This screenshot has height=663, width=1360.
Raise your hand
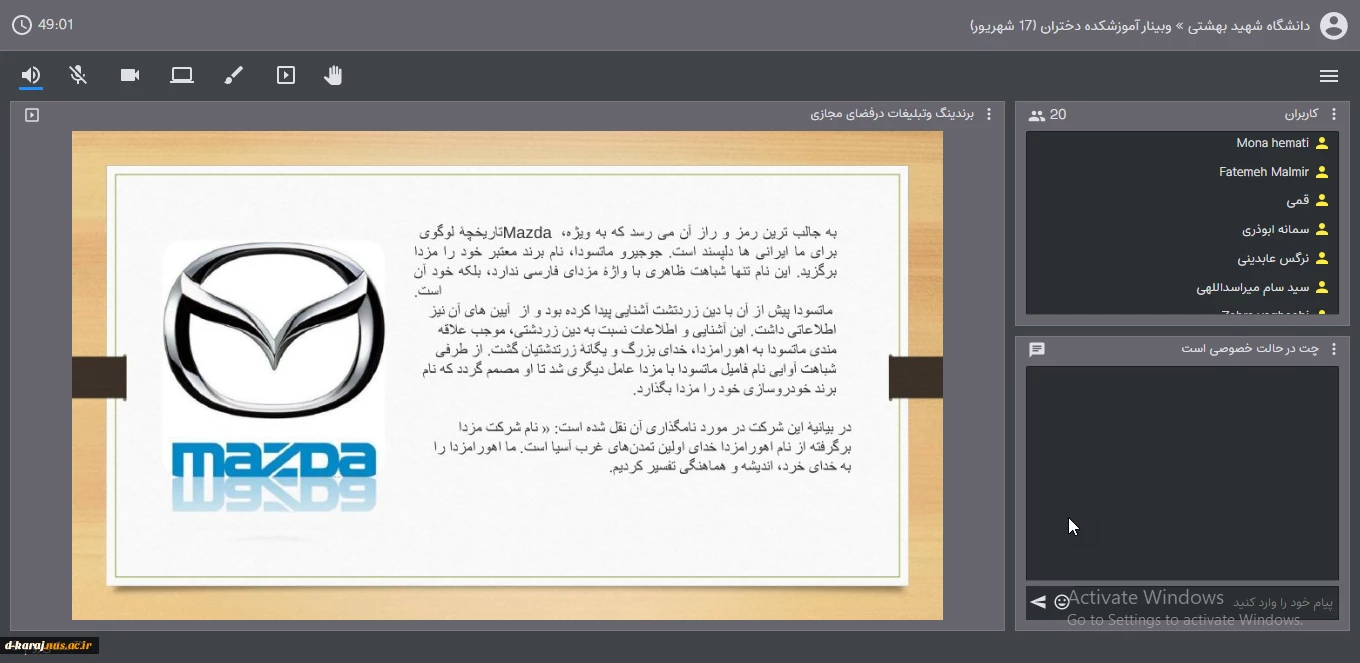click(333, 75)
